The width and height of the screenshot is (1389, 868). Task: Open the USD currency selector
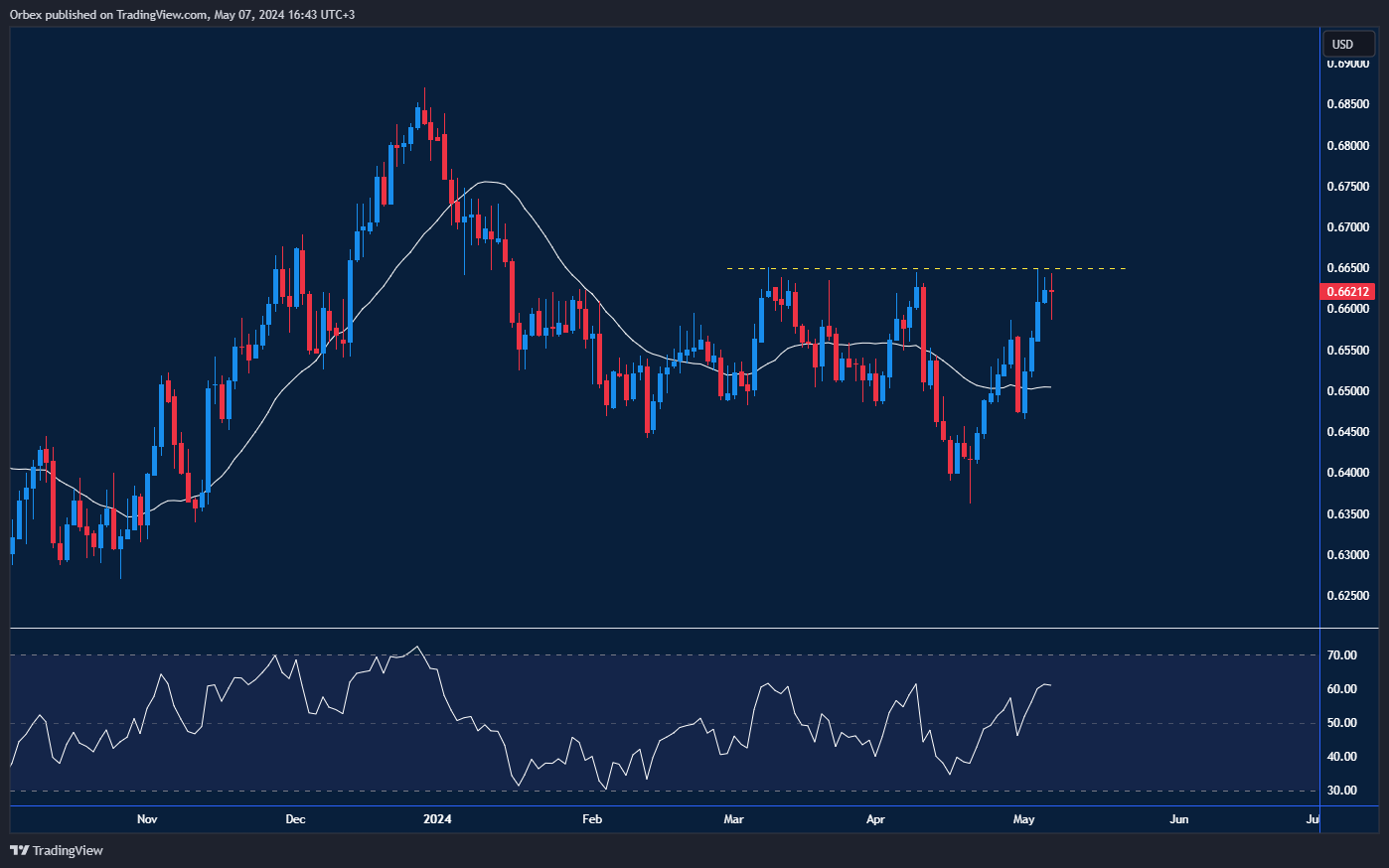coord(1347,44)
